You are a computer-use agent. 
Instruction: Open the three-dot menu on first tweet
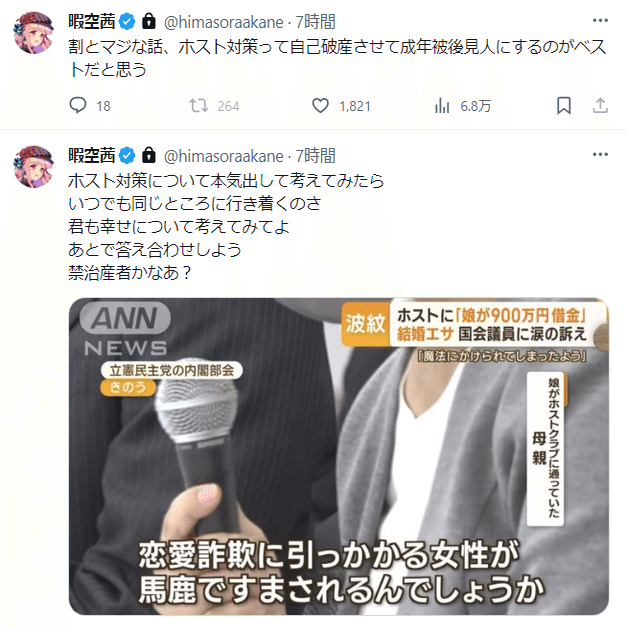[600, 20]
